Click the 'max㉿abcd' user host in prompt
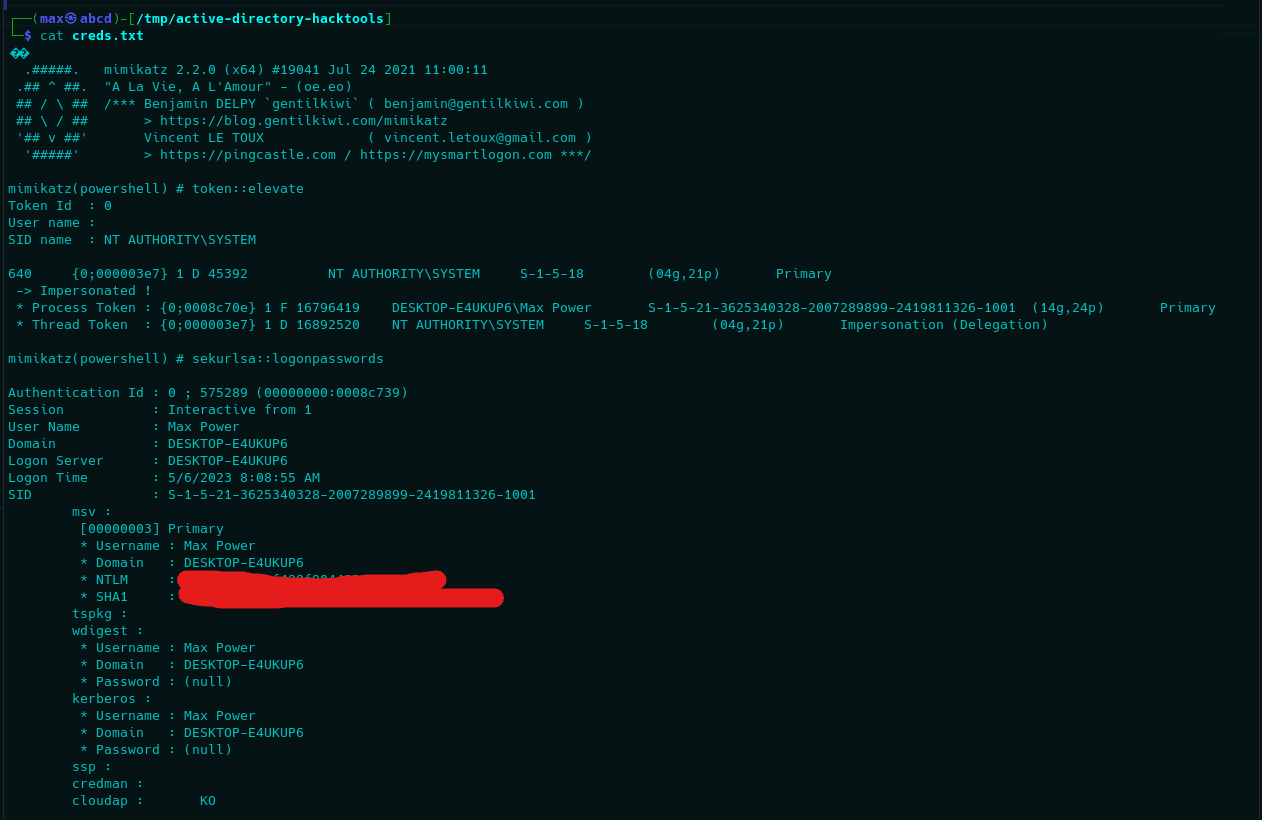The width and height of the screenshot is (1262, 820). 76,19
